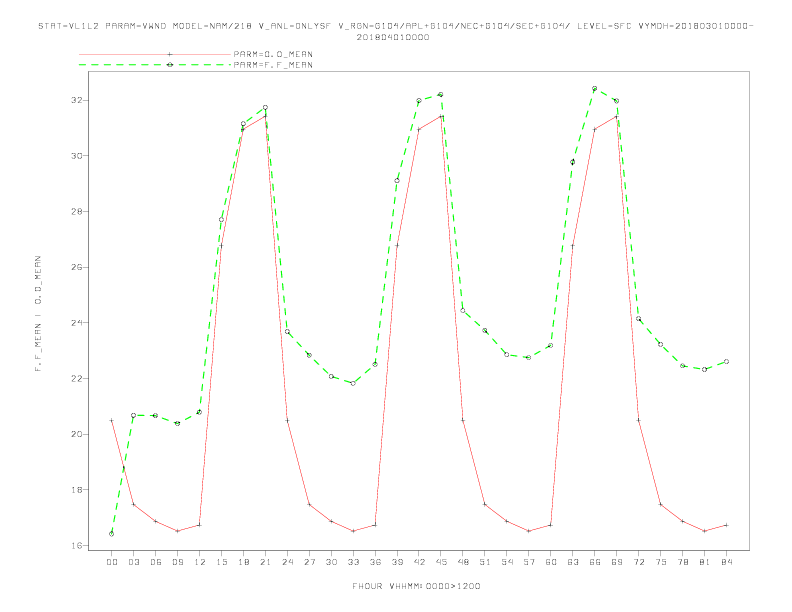Click the green peak marker at hour 66

pyautogui.click(x=595, y=88)
